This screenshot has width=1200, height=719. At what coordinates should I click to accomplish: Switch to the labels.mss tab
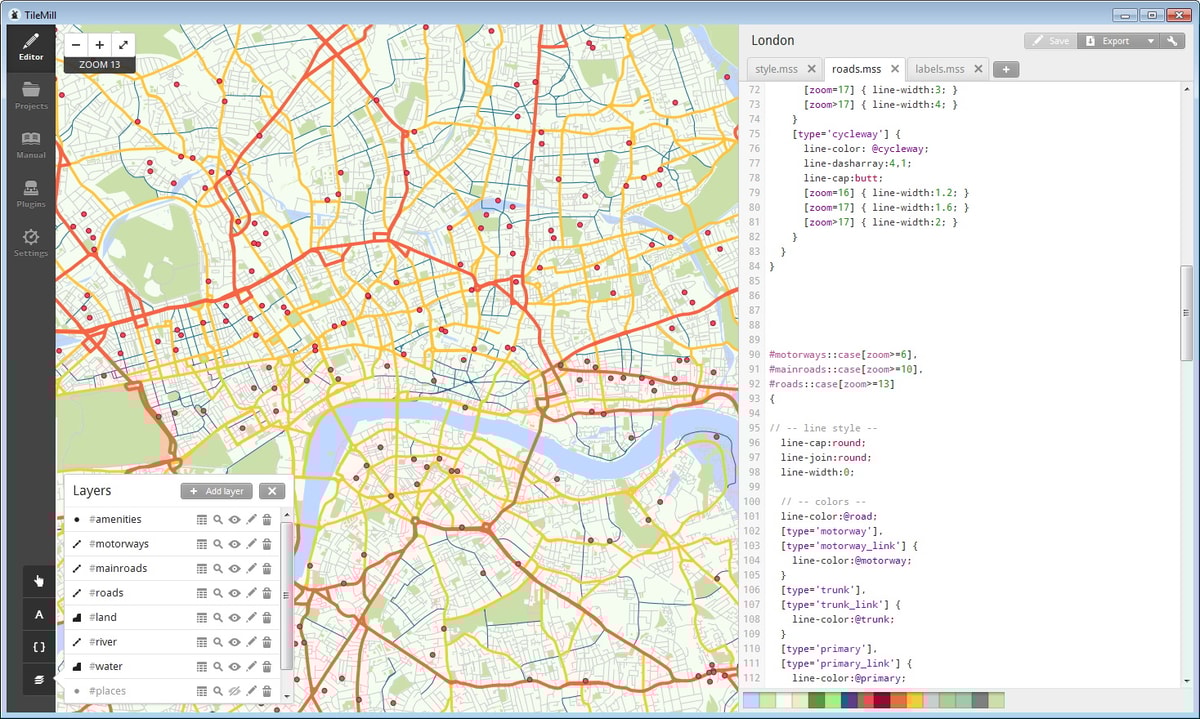[941, 69]
